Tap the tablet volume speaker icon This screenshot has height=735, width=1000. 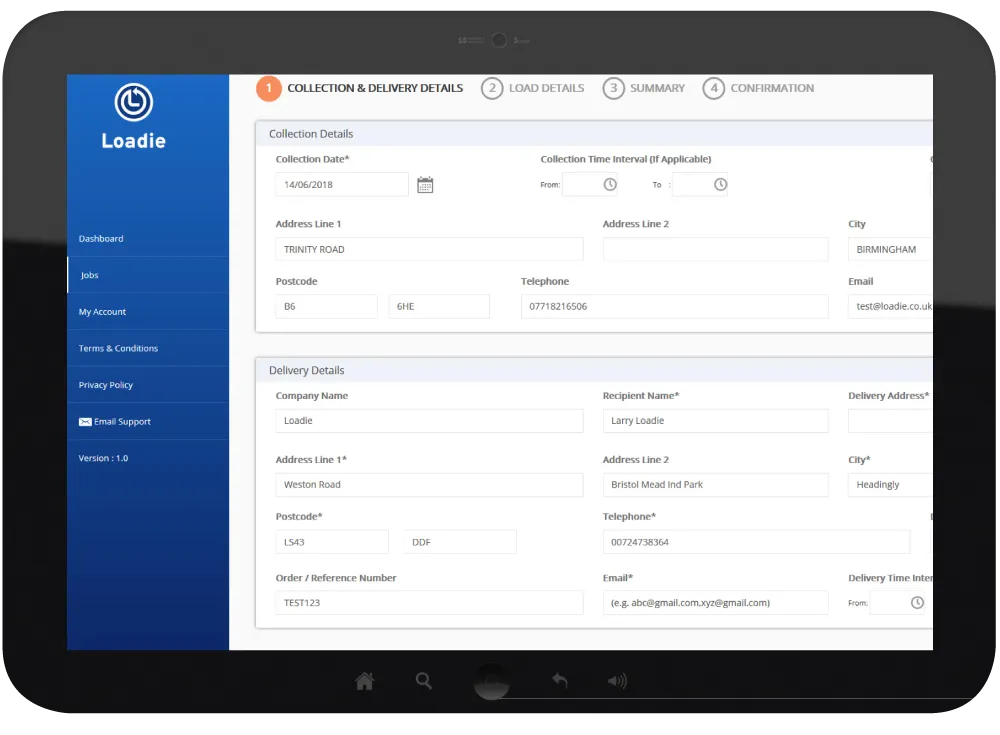[617, 681]
